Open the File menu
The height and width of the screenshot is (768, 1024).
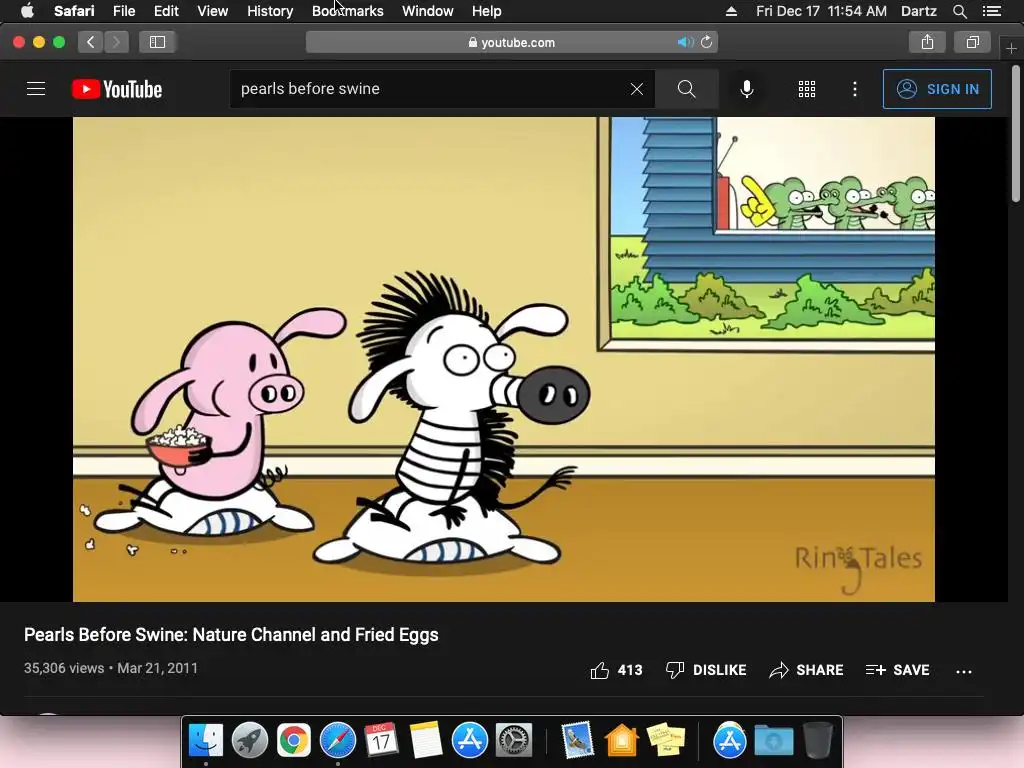tap(124, 11)
